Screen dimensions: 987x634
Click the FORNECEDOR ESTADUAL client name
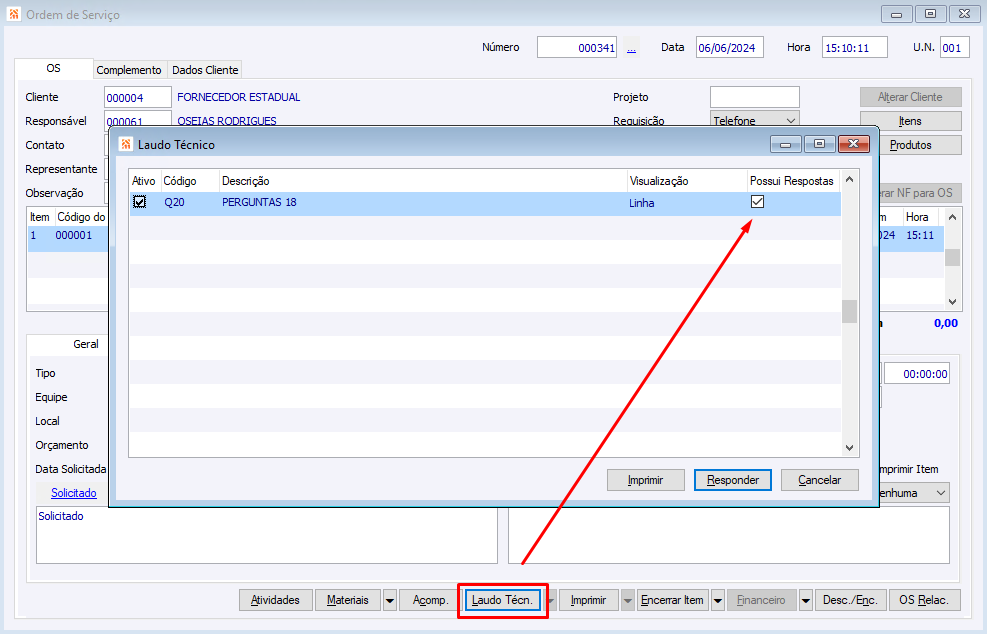[x=239, y=97]
